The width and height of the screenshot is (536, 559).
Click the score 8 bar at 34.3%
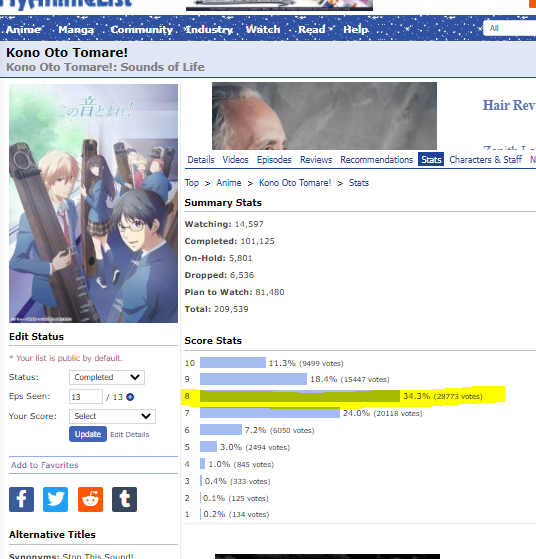[x=300, y=396]
